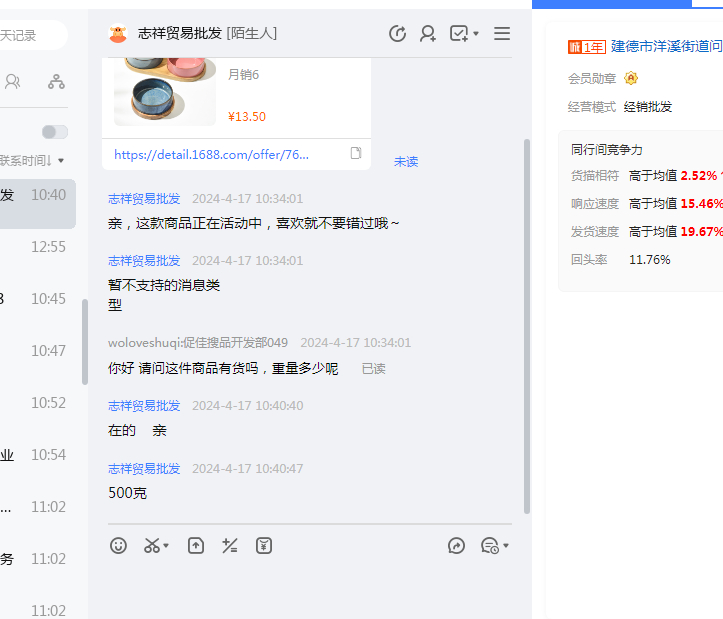Open the detail.1688.com product link
The image size is (723, 619).
pyautogui.click(x=211, y=154)
